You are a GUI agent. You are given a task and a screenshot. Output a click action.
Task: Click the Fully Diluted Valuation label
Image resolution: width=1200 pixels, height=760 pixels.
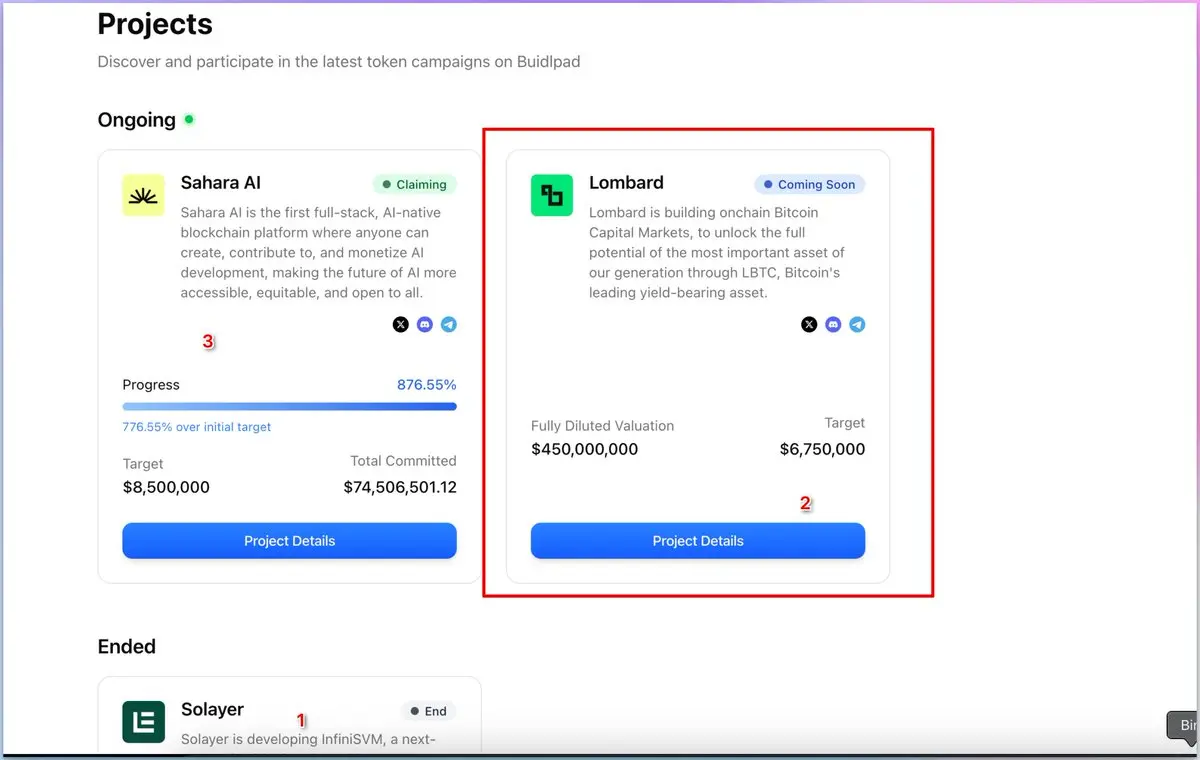click(603, 426)
